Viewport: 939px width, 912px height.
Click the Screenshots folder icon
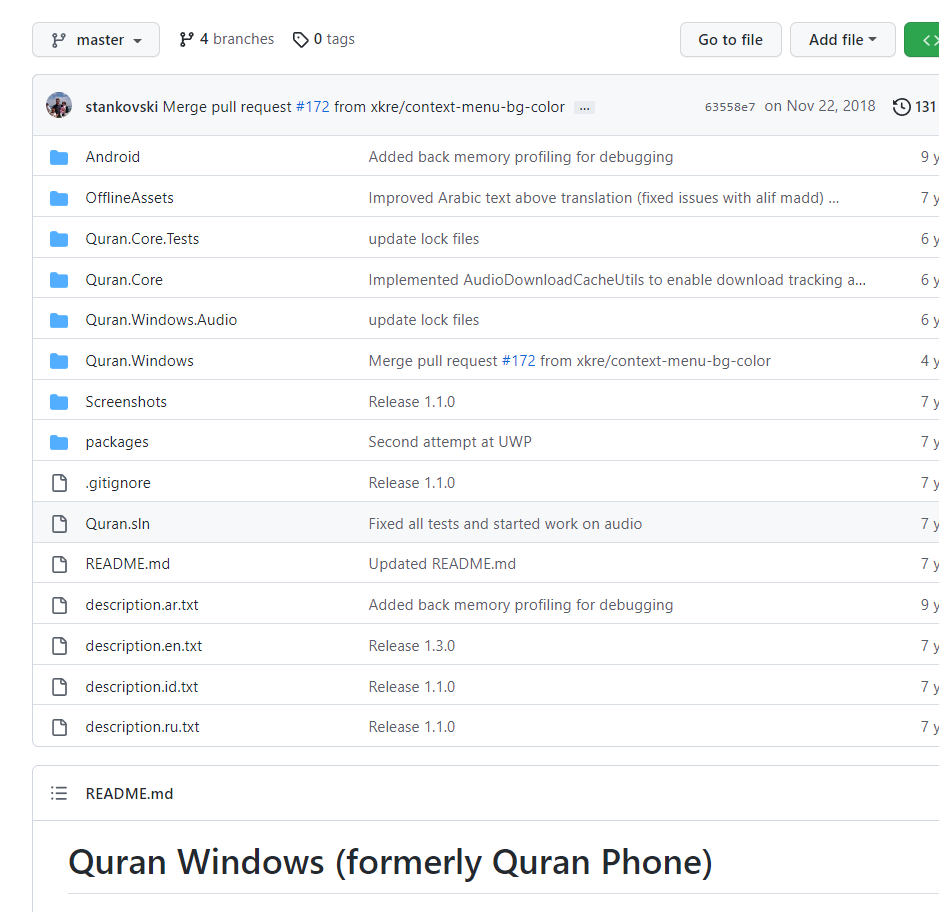[x=59, y=402]
